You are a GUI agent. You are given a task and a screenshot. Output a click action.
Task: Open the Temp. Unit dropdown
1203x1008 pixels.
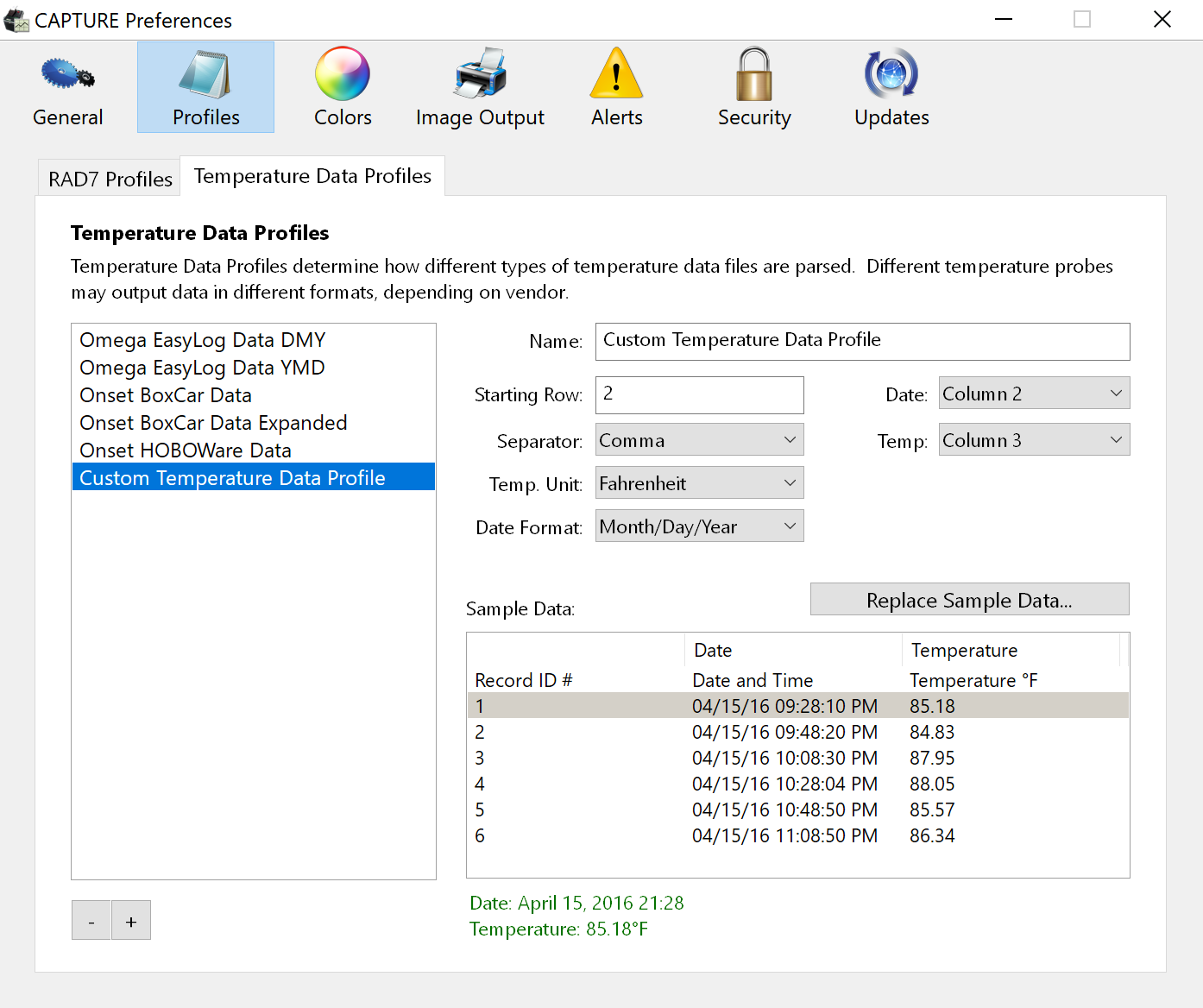point(699,483)
